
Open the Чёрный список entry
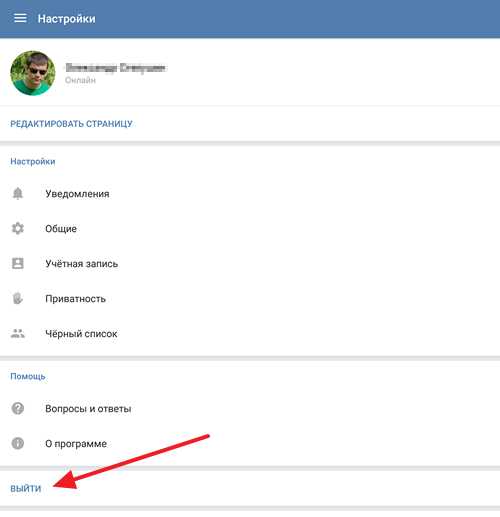click(250, 334)
